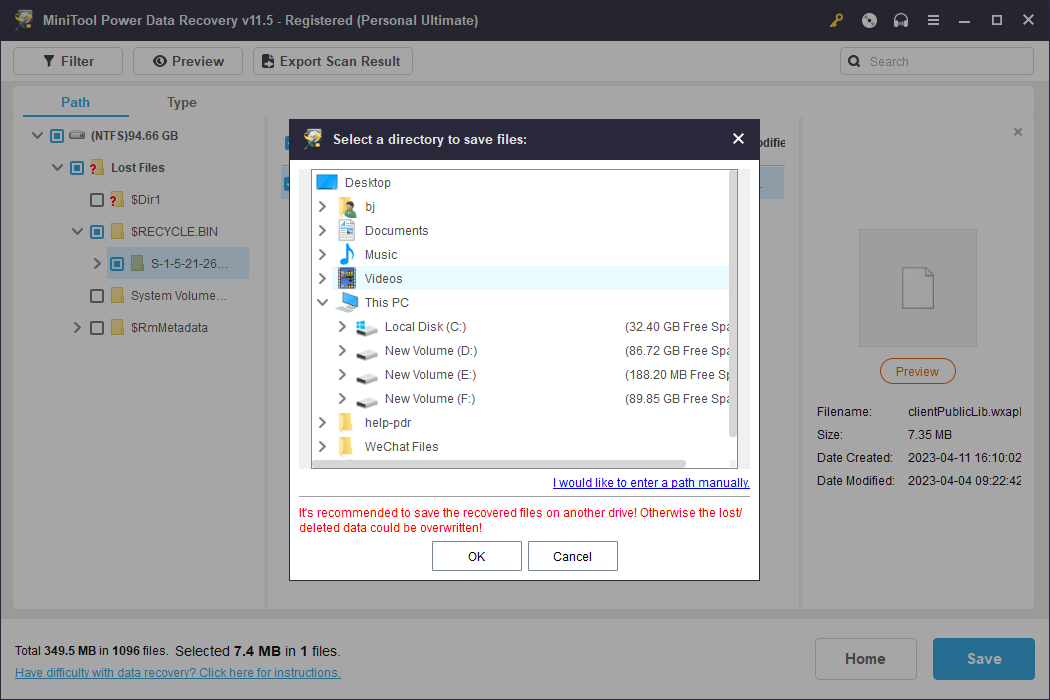The width and height of the screenshot is (1050, 700).
Task: Click the WeChat Files folder icon
Action: click(346, 446)
